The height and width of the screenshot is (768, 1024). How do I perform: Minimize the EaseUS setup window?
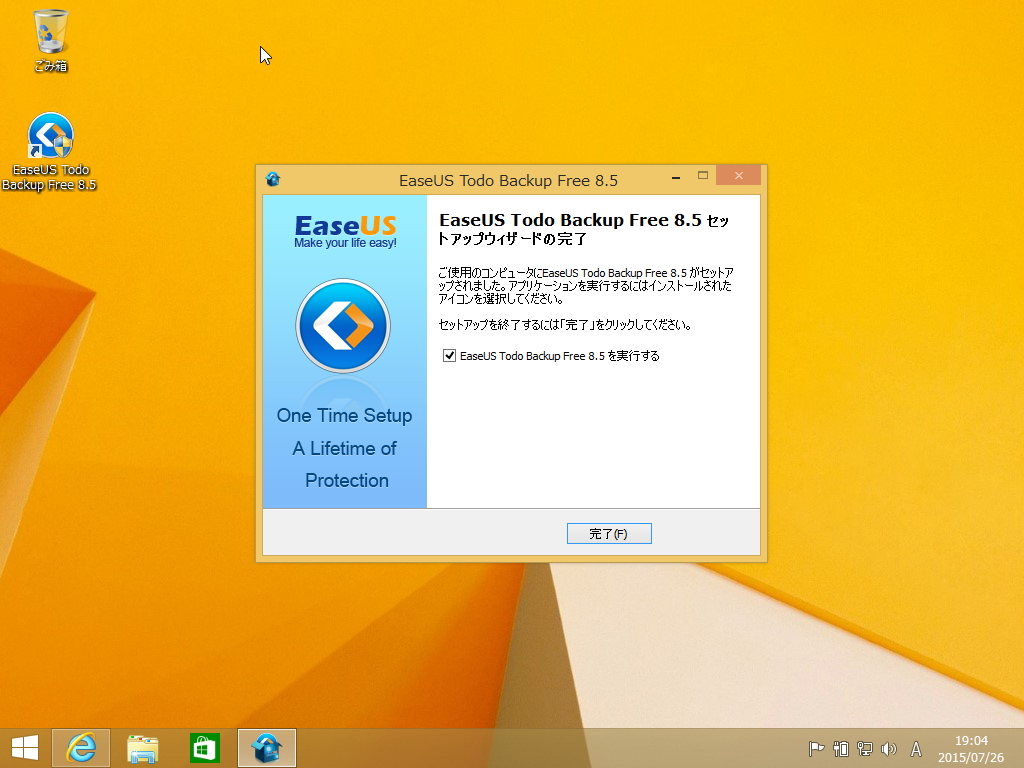(676, 176)
